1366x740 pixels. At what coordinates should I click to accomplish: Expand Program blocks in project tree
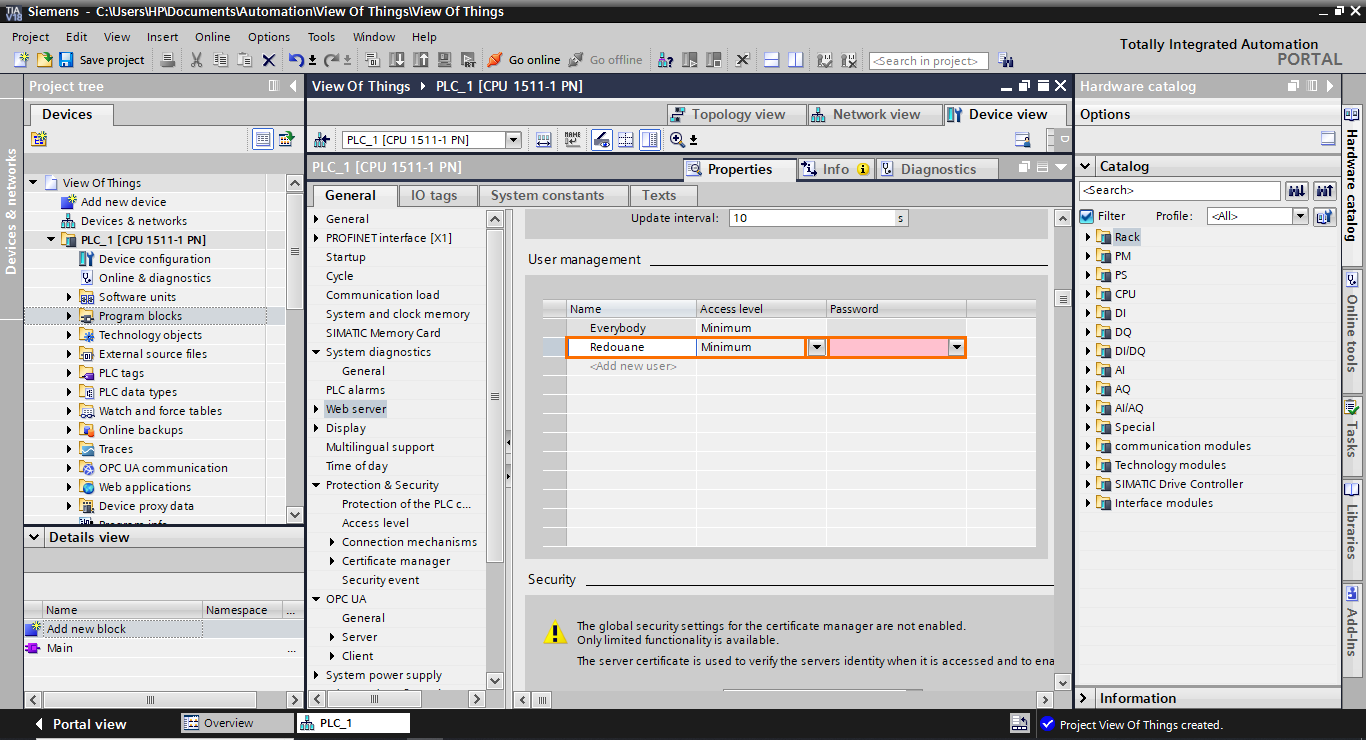click(69, 316)
